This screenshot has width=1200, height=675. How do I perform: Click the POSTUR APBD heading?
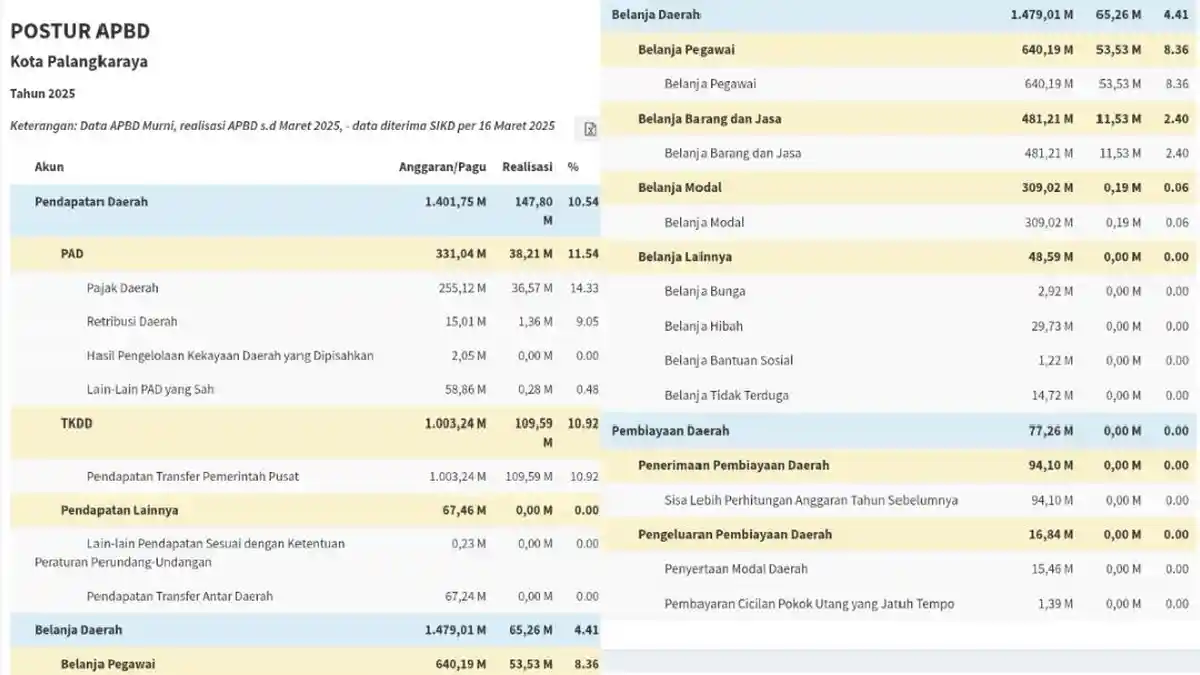tap(80, 30)
